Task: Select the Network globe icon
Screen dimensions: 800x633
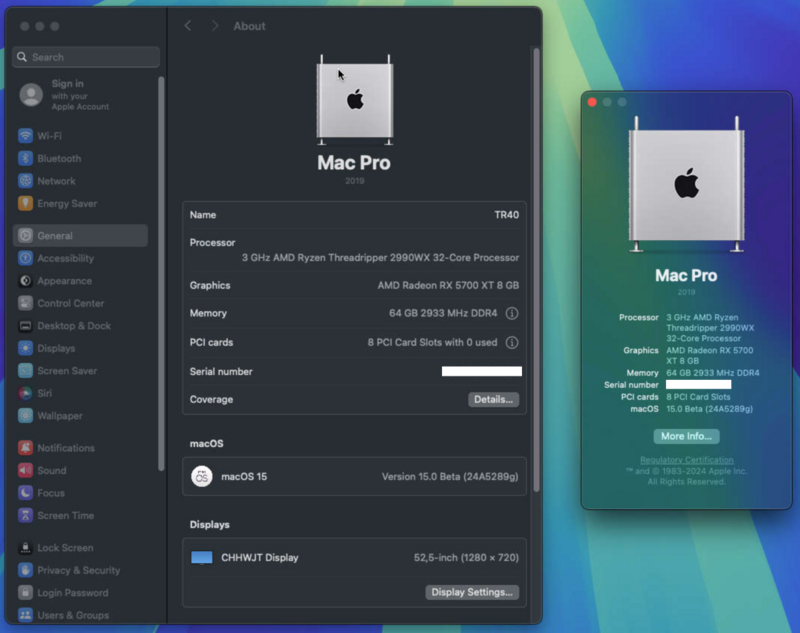Action: click(25, 181)
